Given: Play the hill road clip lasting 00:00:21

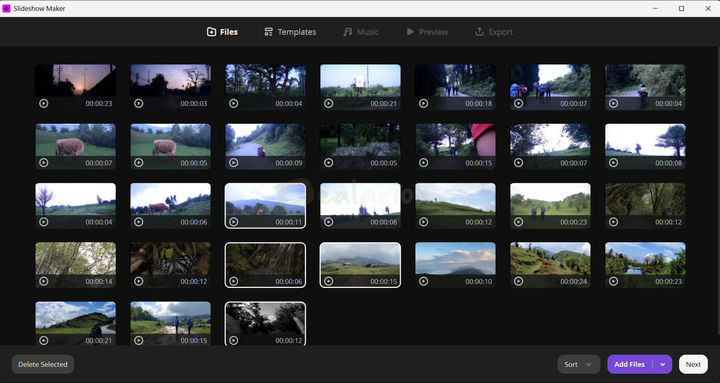Looking at the screenshot, I should (x=44, y=340).
